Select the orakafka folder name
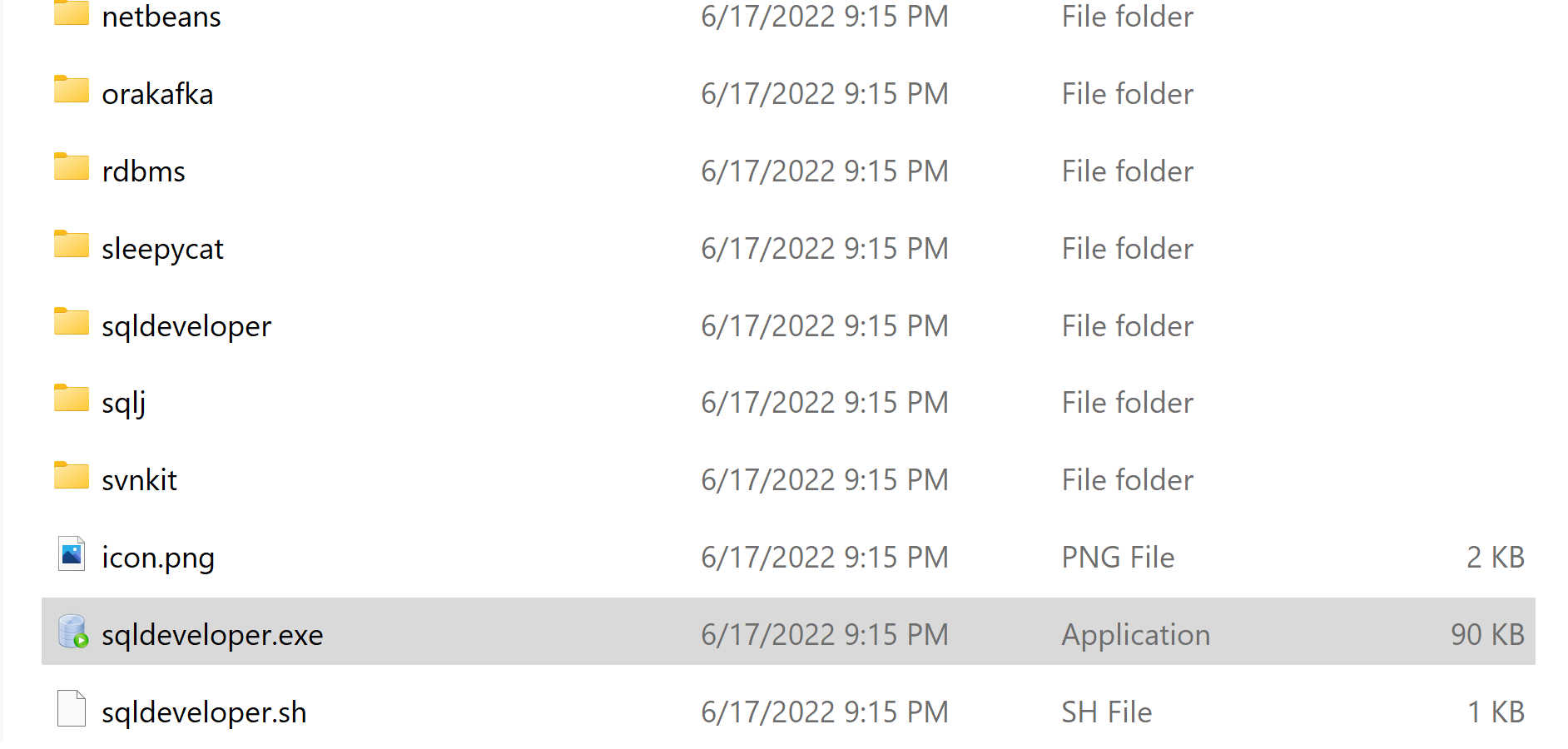The image size is (1568, 749). click(x=157, y=94)
